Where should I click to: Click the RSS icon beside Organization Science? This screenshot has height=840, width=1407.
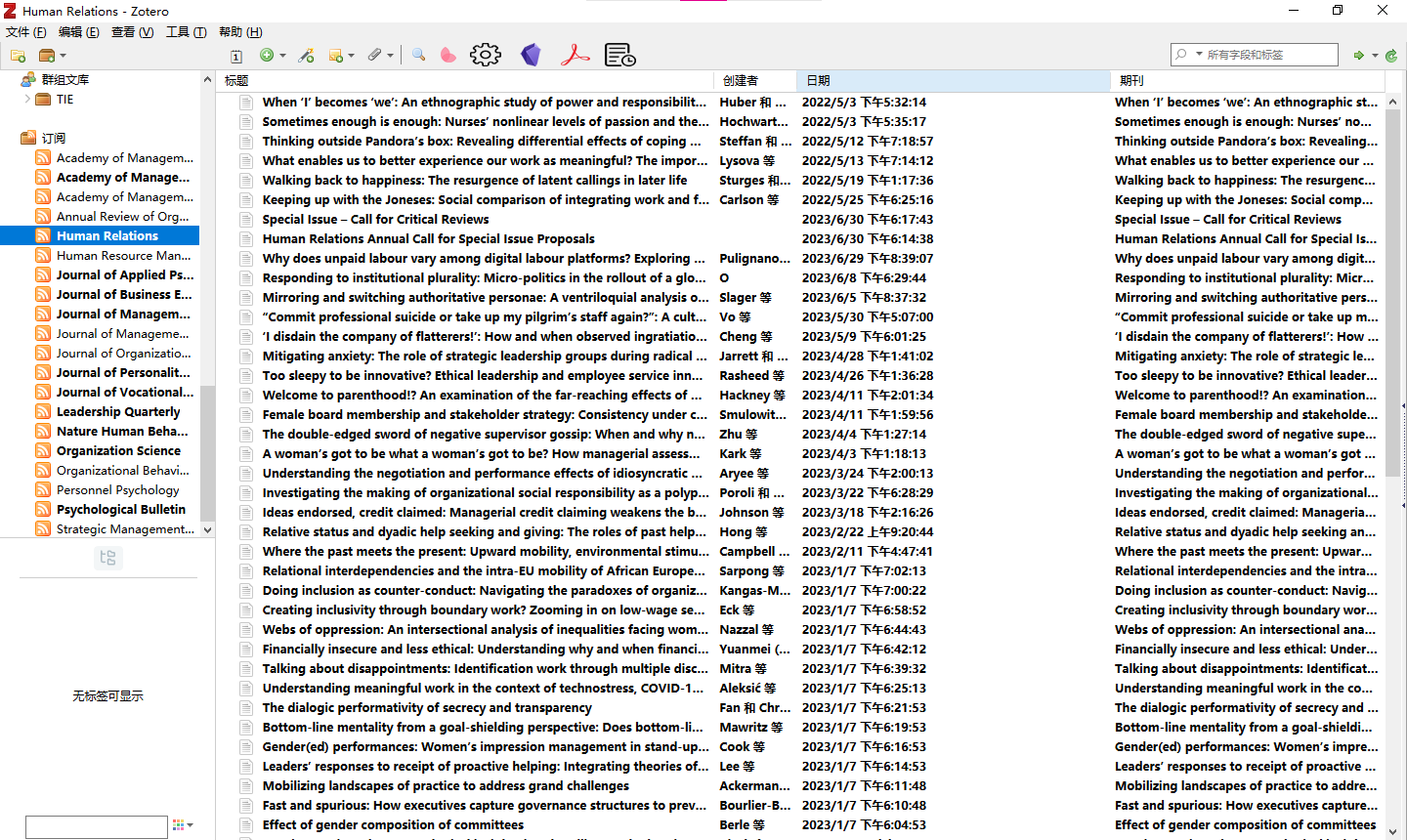click(43, 450)
